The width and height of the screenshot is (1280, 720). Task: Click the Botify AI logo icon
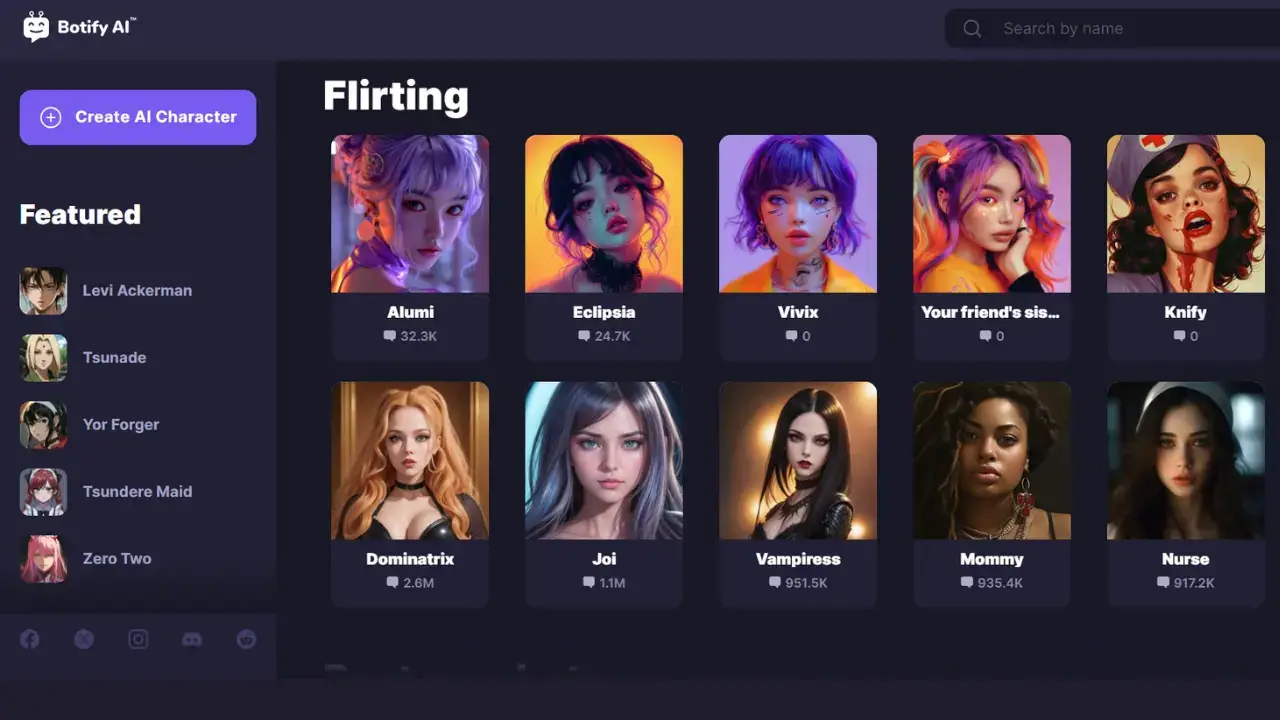coord(36,27)
